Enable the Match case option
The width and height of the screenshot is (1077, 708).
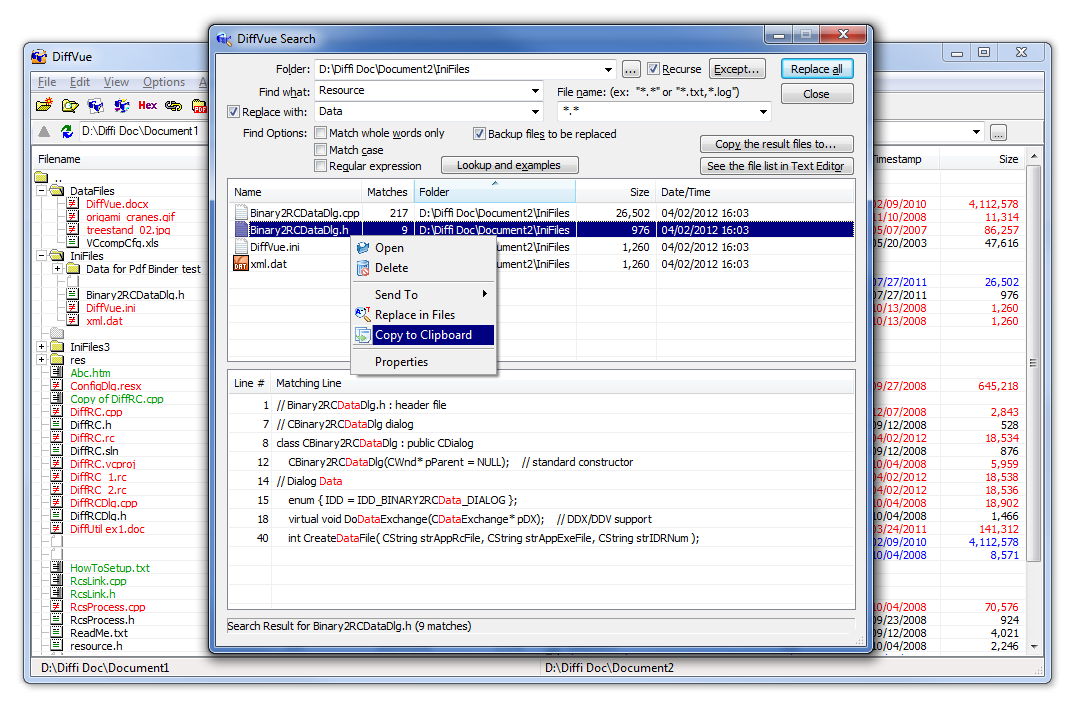click(320, 150)
